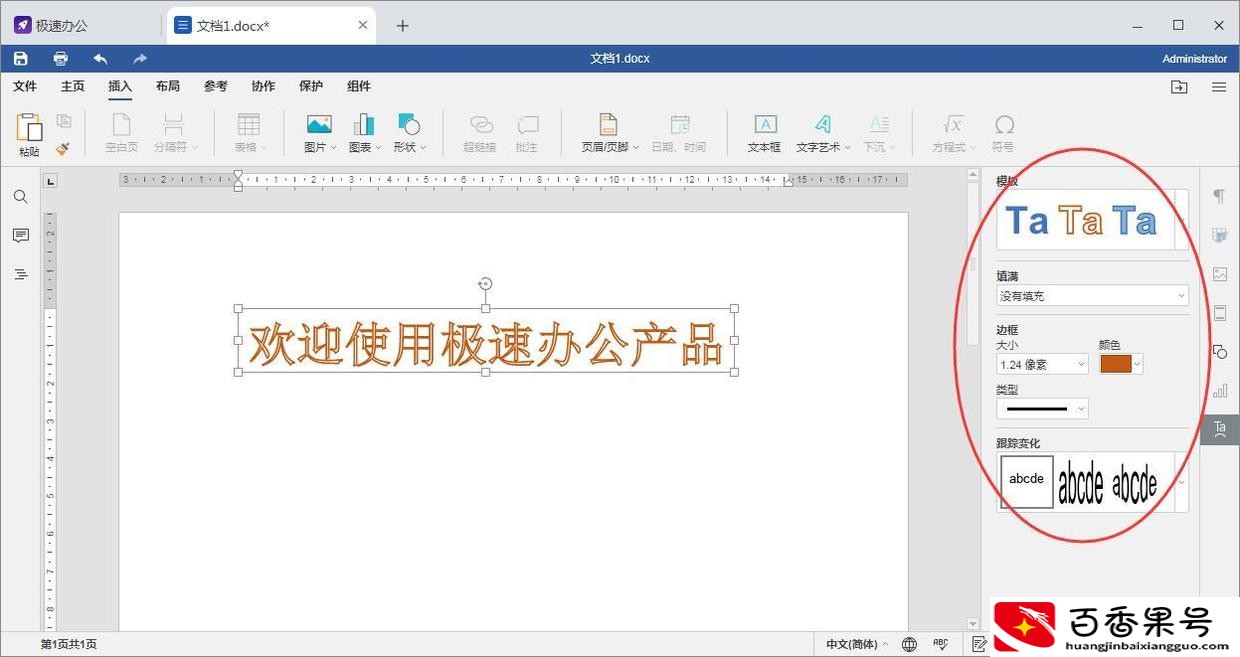Insert a 文本框 text box
Viewport: 1240px width, 657px height.
pyautogui.click(x=764, y=133)
